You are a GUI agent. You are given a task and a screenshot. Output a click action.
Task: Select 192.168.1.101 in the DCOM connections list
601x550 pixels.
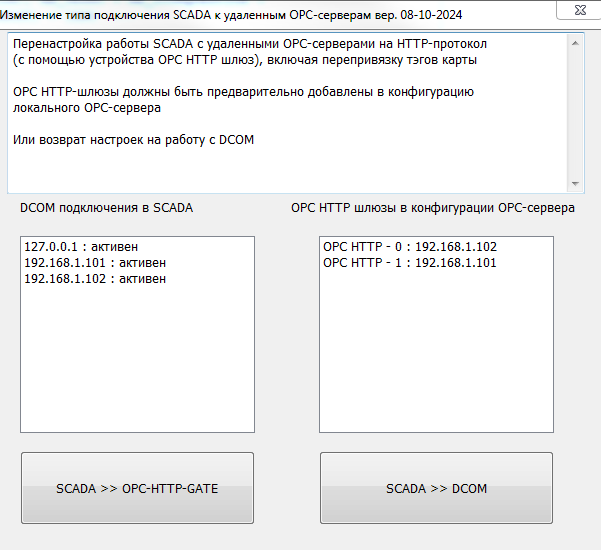click(x=94, y=263)
